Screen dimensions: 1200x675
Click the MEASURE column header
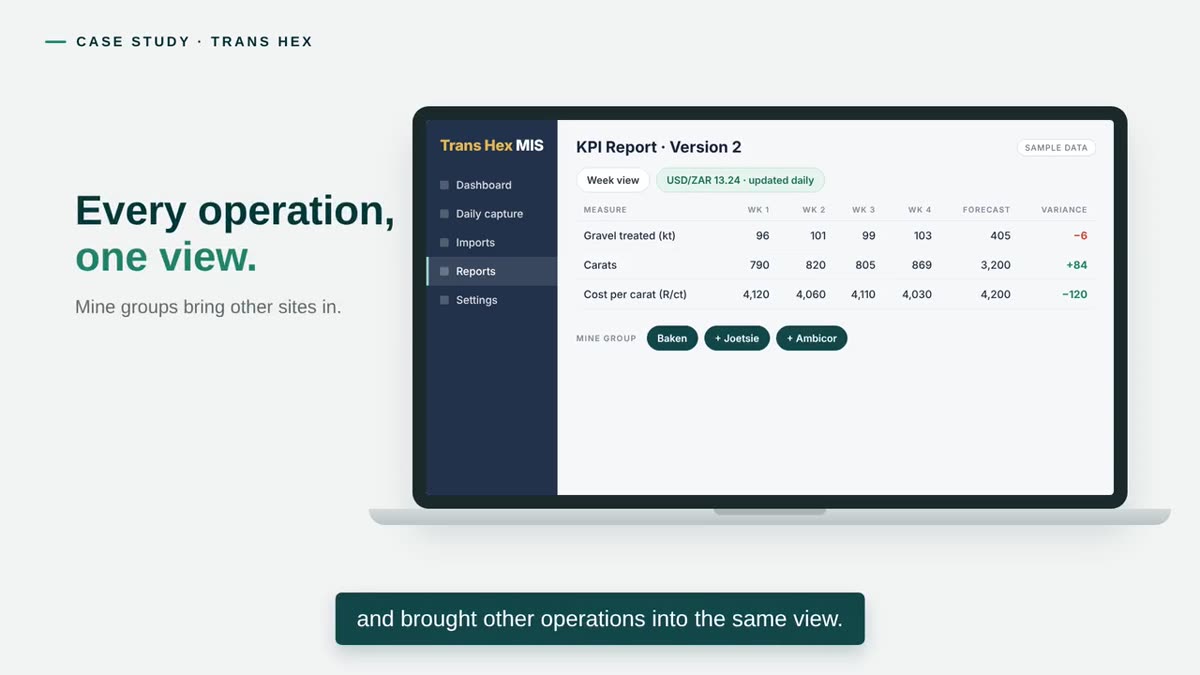605,210
